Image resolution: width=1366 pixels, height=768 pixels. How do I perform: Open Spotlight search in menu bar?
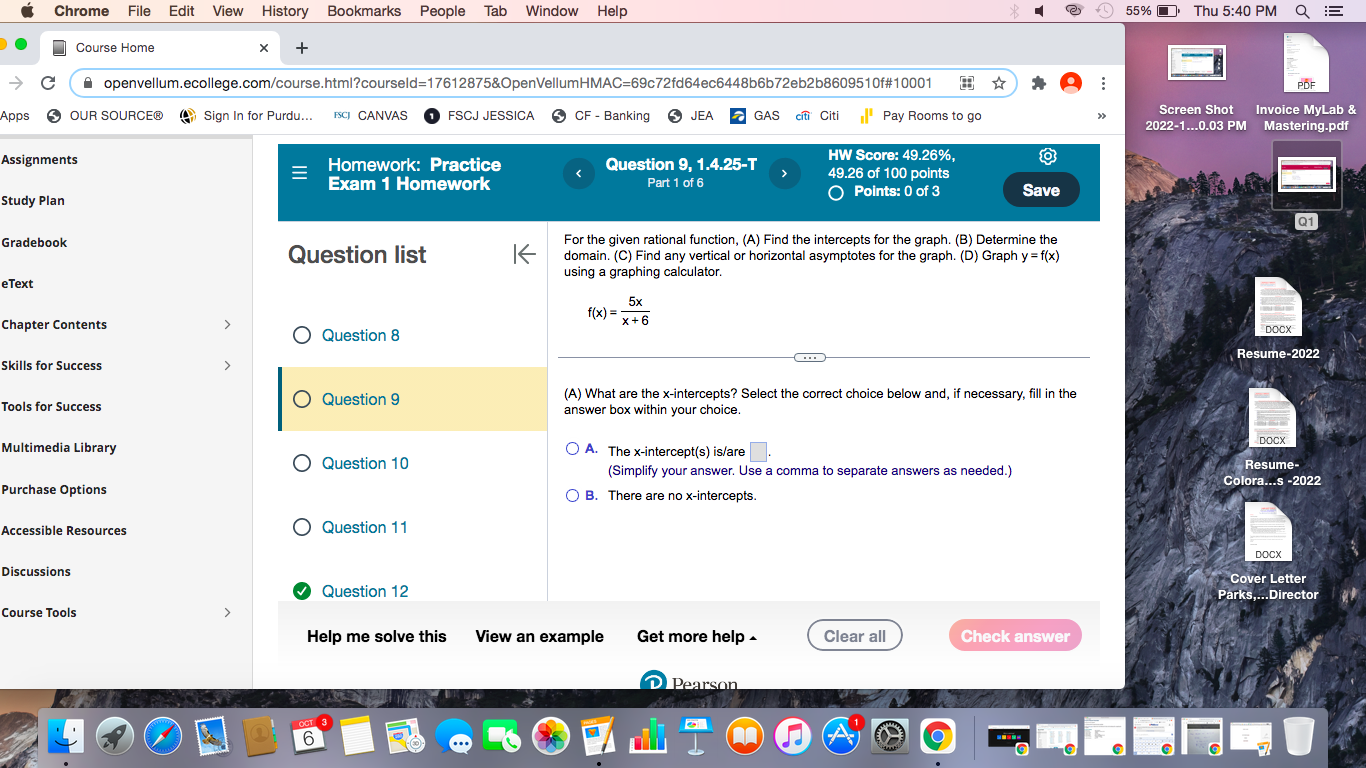click(x=1302, y=11)
